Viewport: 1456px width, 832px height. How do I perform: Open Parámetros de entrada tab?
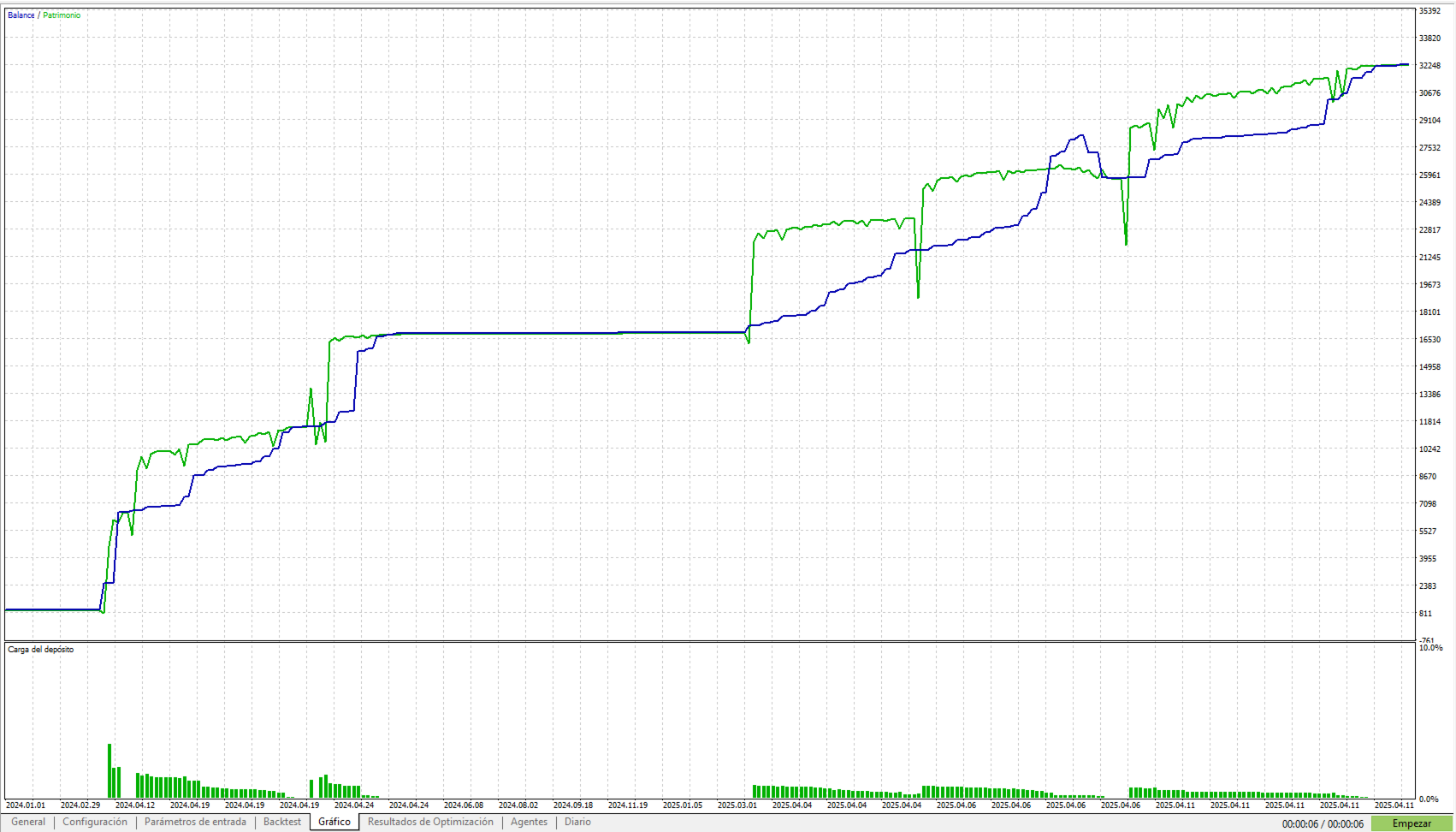pyautogui.click(x=195, y=822)
